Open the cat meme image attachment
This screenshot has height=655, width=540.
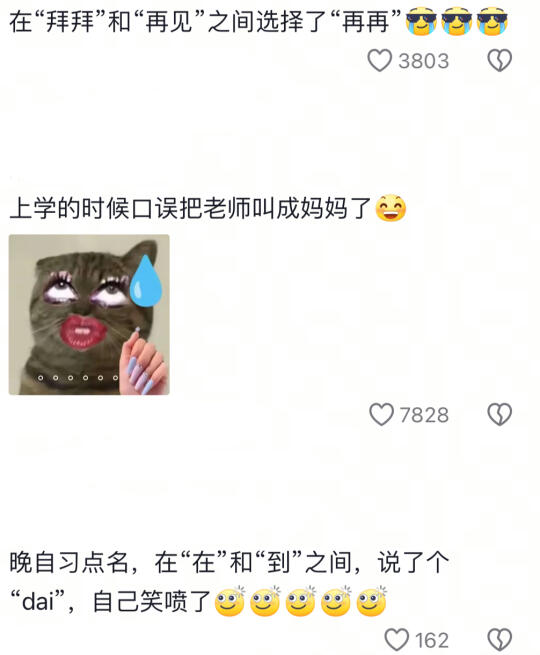click(x=89, y=315)
